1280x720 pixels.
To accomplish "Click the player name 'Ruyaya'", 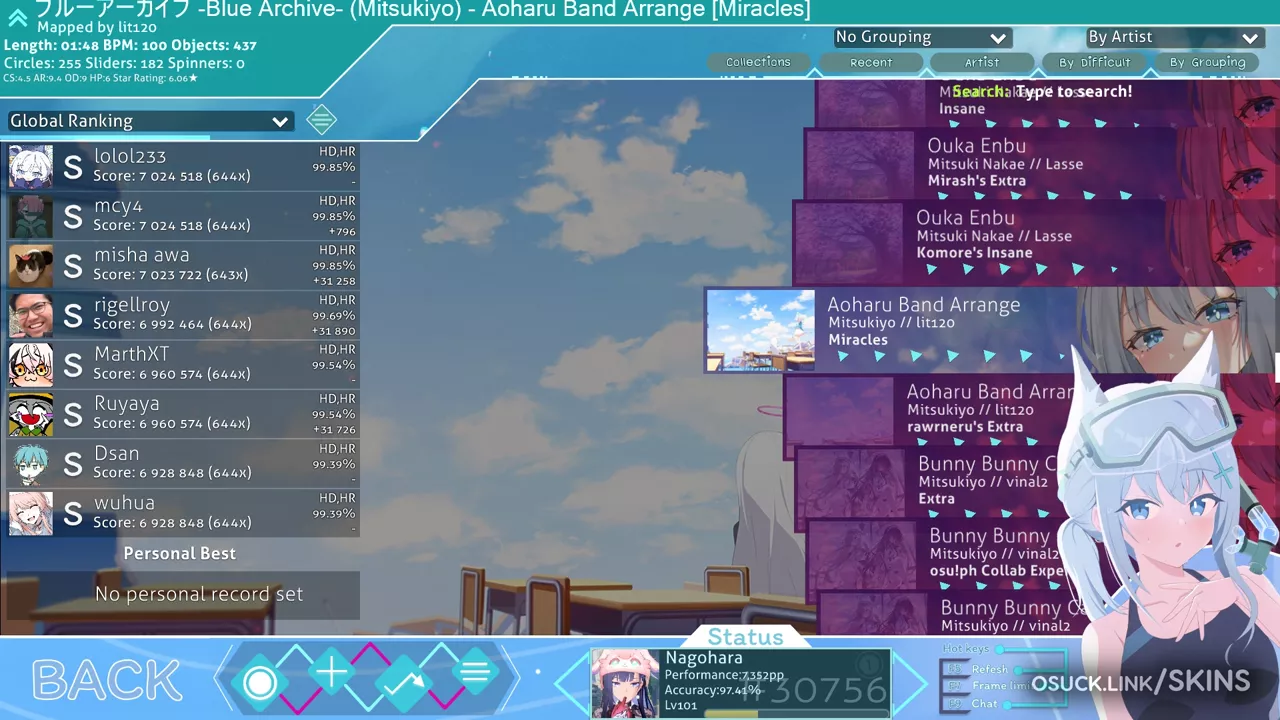I will click(x=127, y=404).
